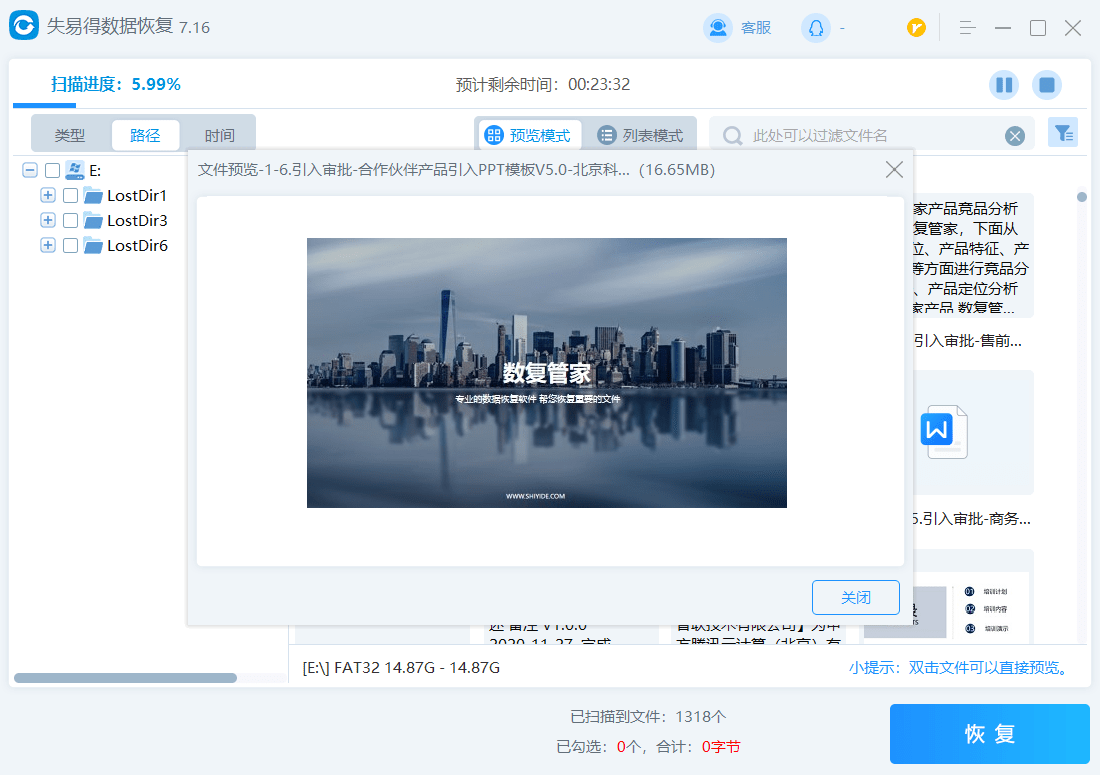Image resolution: width=1100 pixels, height=775 pixels.
Task: Switch to the 时间 tab
Action: pos(220,135)
